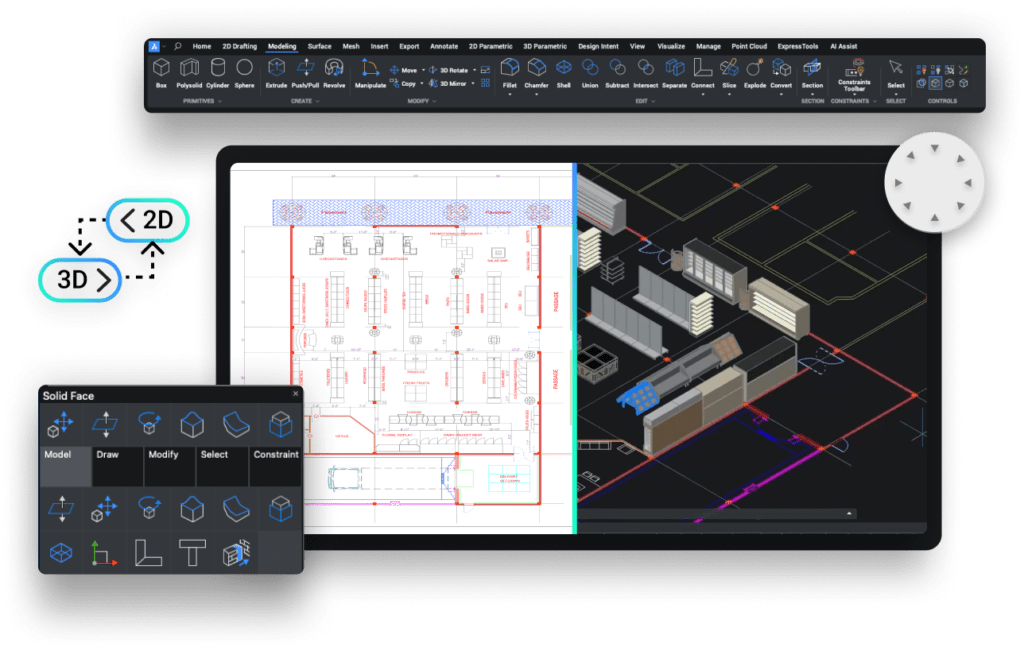Run the Union boolean tool
This screenshot has width=1024, height=651.
(x=590, y=72)
